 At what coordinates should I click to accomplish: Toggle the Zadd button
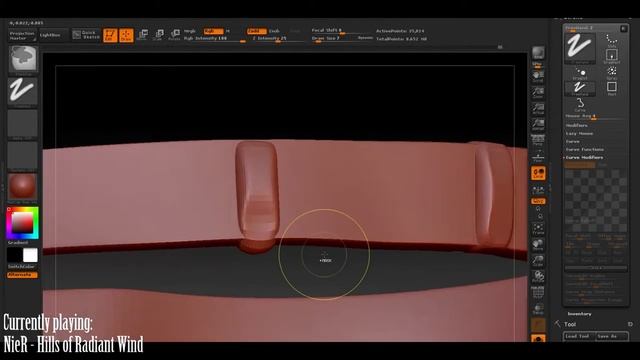pyautogui.click(x=256, y=31)
